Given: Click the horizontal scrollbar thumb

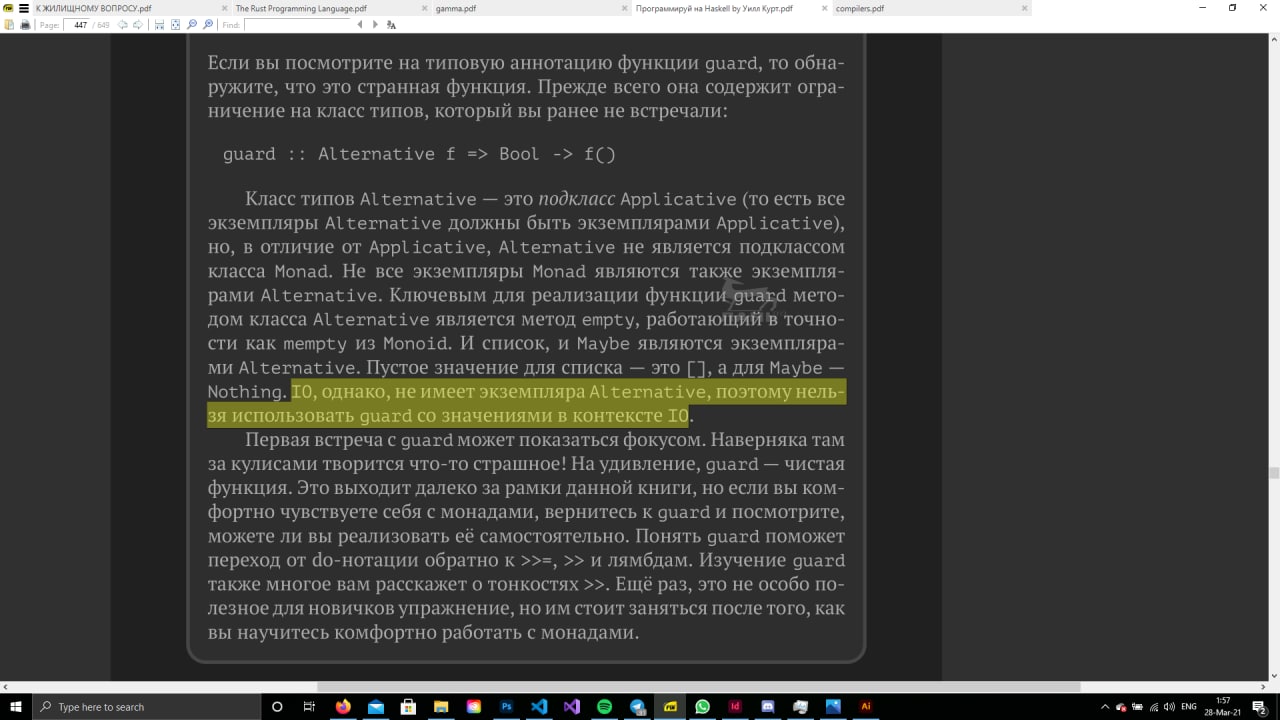Looking at the screenshot, I should (x=699, y=687).
